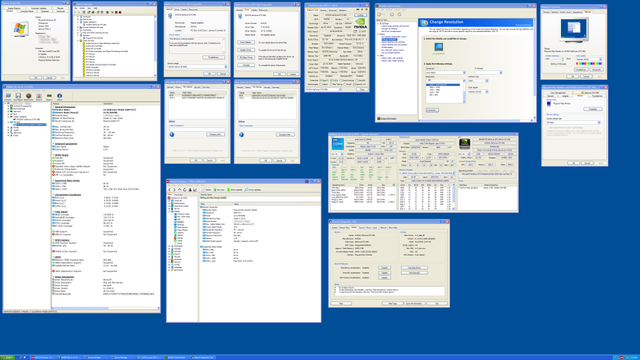The width and height of the screenshot is (640, 360).
Task: Open BIOS Updates in AIDA64 toolbar
Action: pyautogui.click(x=235, y=190)
